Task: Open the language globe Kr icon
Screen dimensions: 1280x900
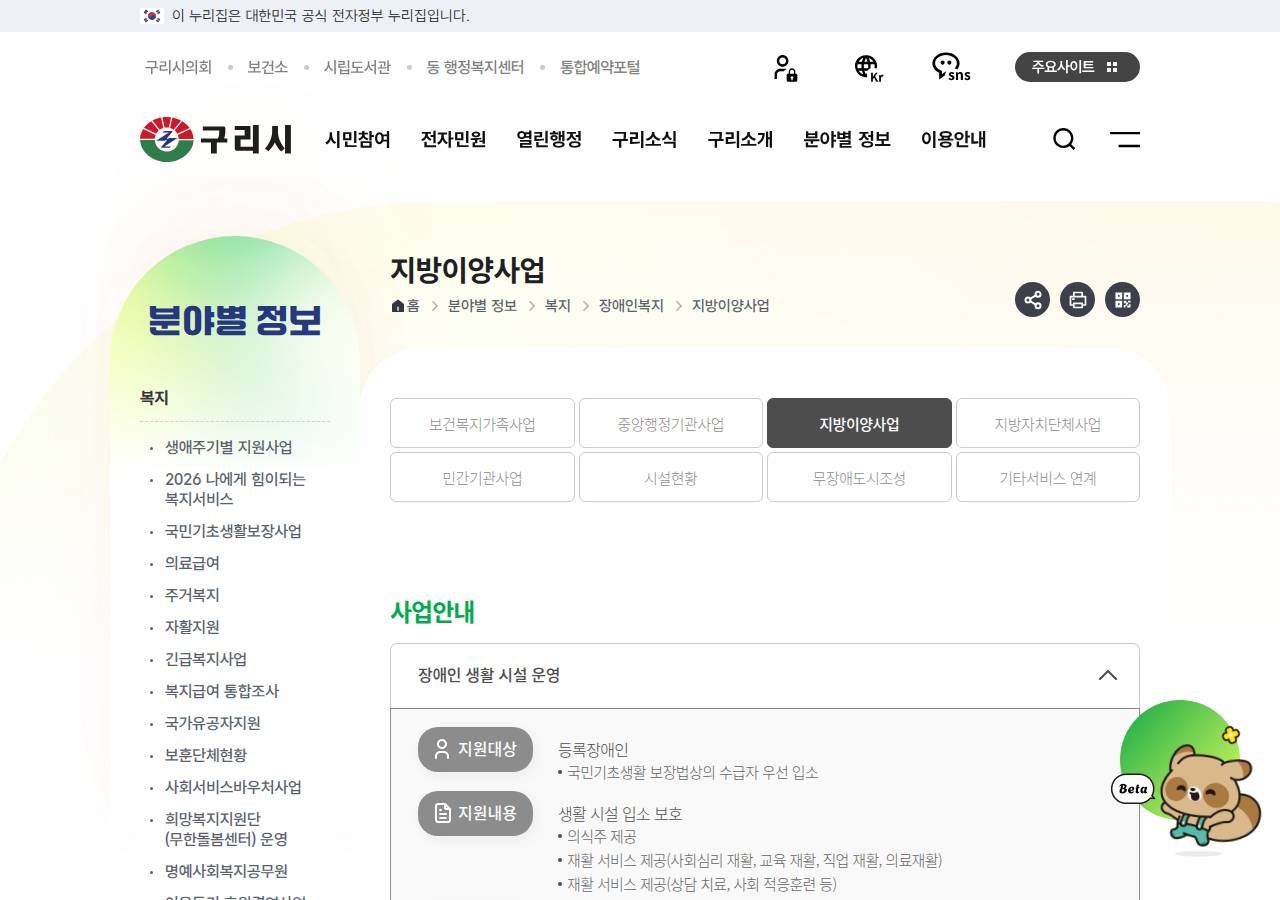Action: [868, 68]
